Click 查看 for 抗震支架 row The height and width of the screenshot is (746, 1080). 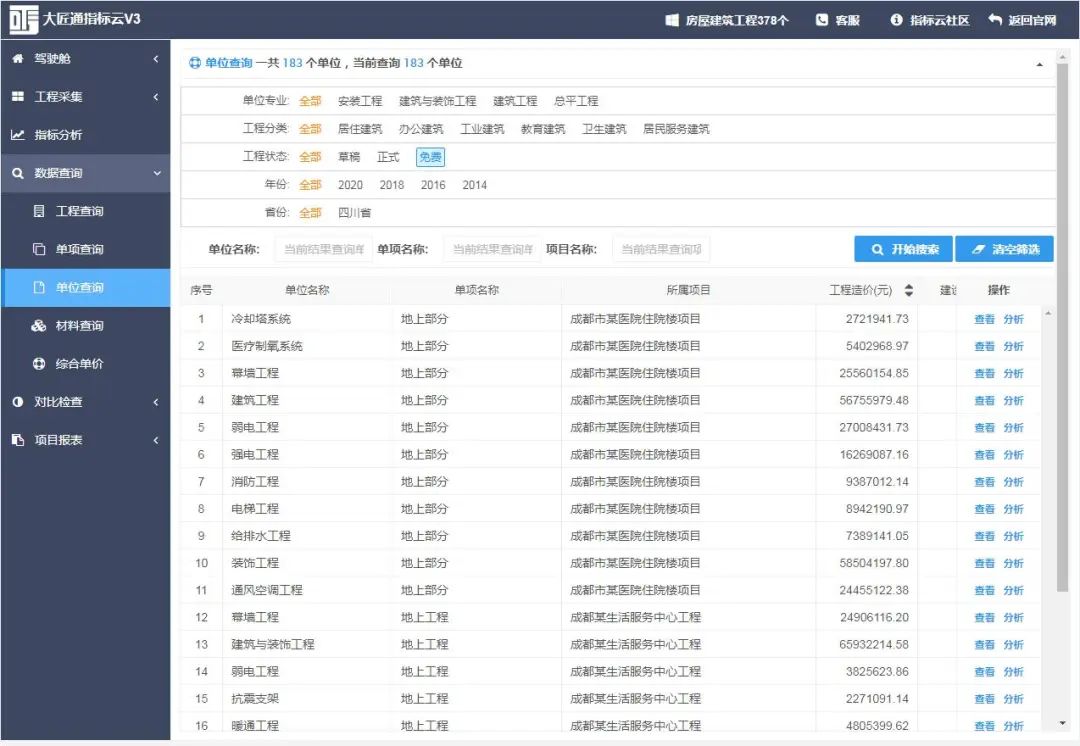point(984,698)
